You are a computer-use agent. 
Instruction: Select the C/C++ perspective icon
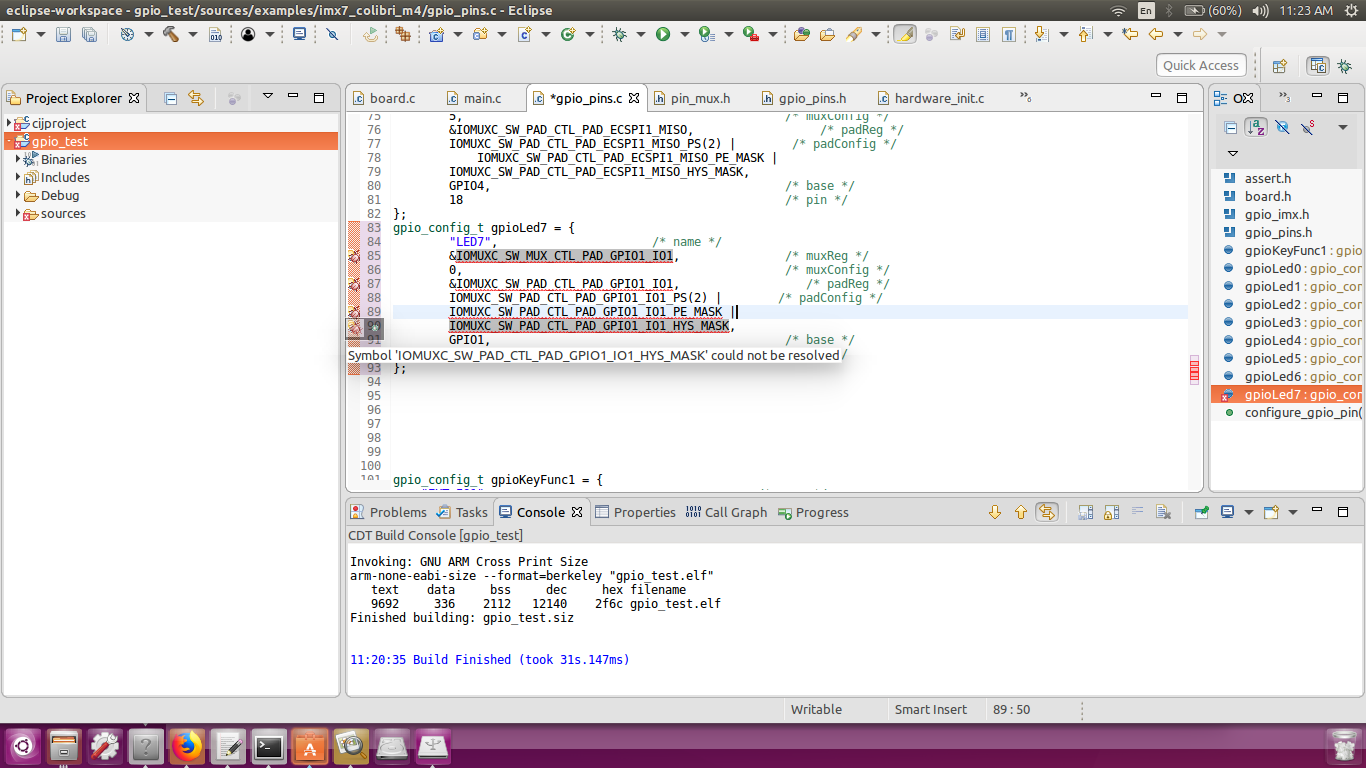(x=1319, y=66)
